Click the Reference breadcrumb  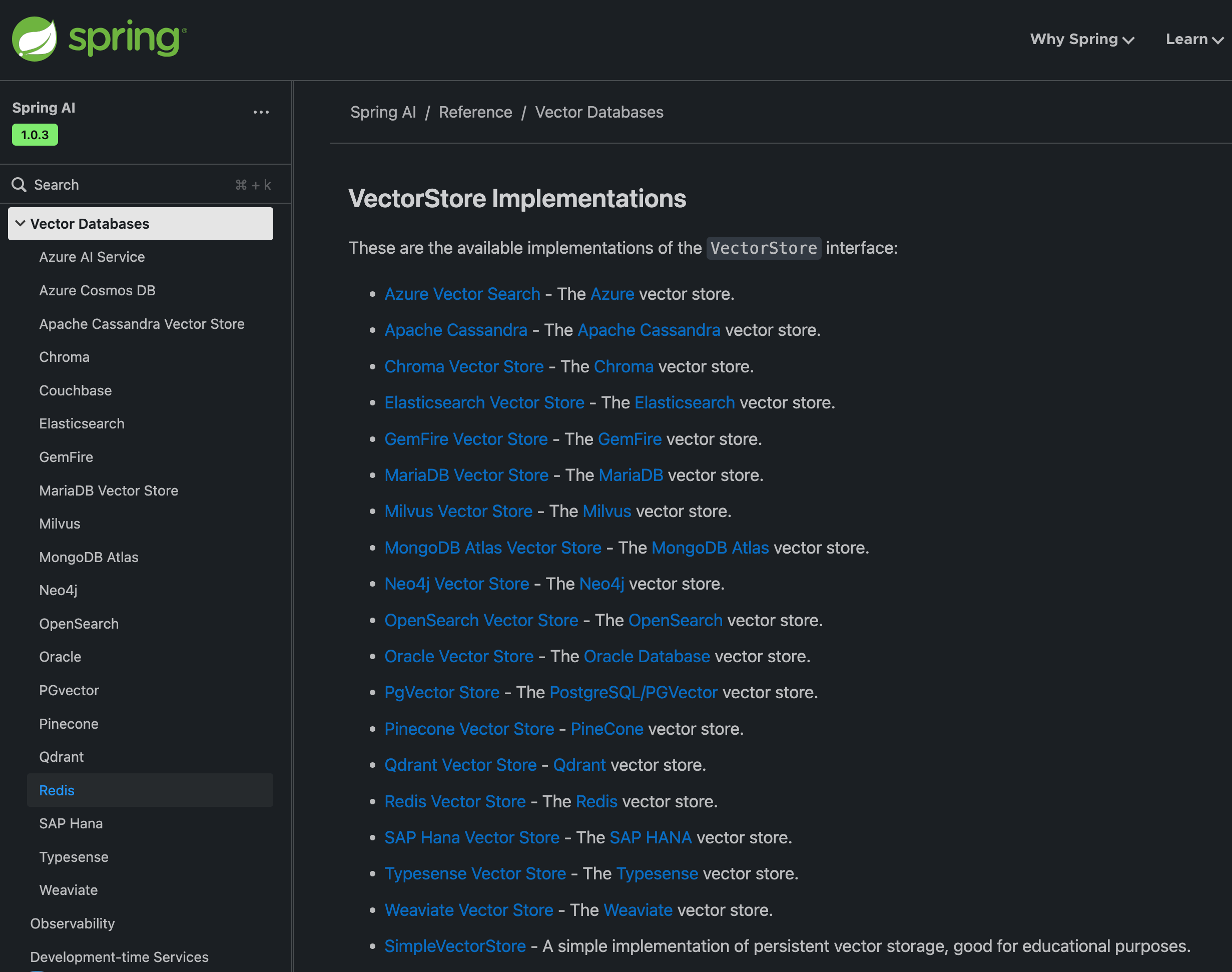(475, 112)
